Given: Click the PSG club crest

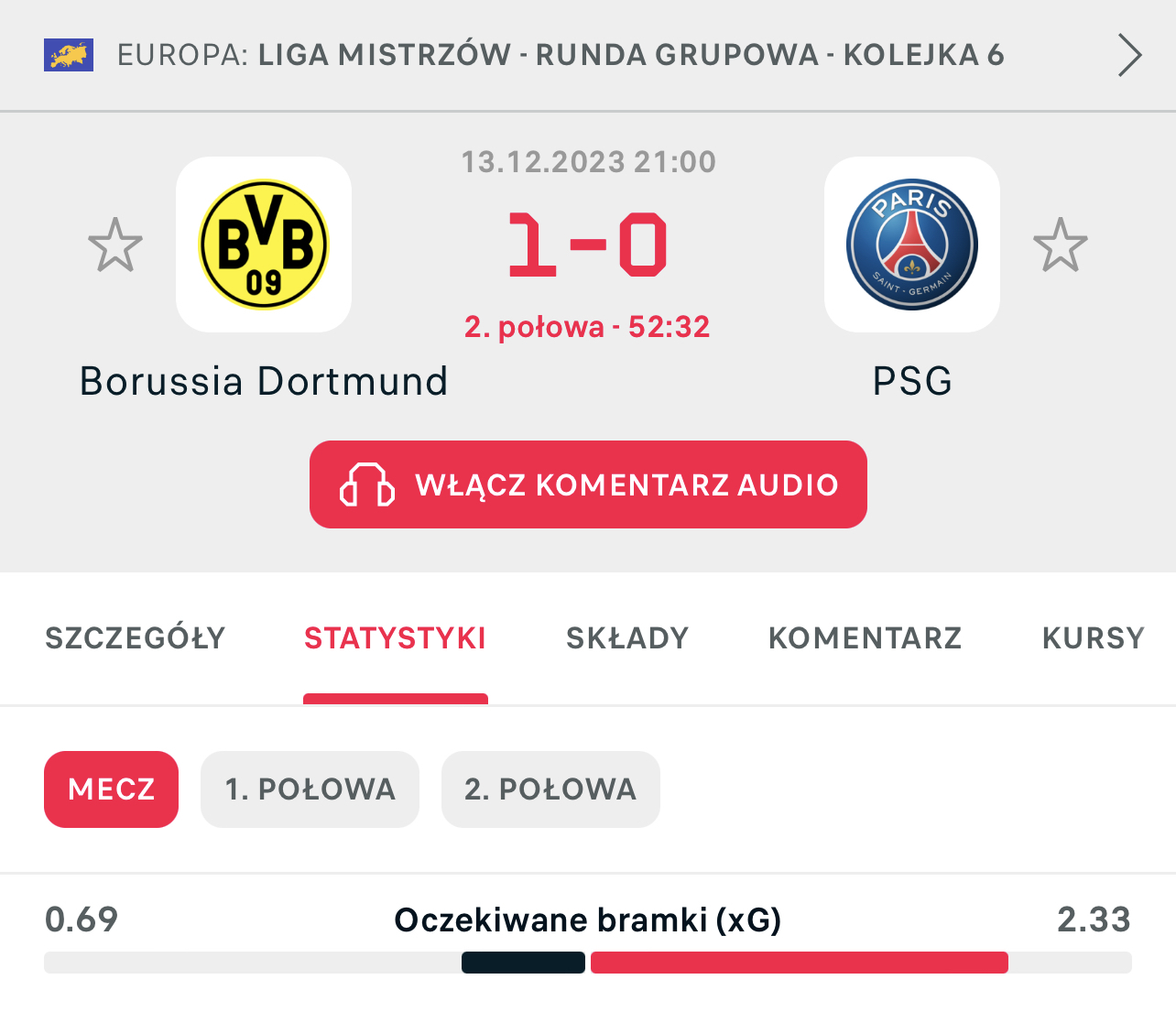Looking at the screenshot, I should [x=911, y=245].
